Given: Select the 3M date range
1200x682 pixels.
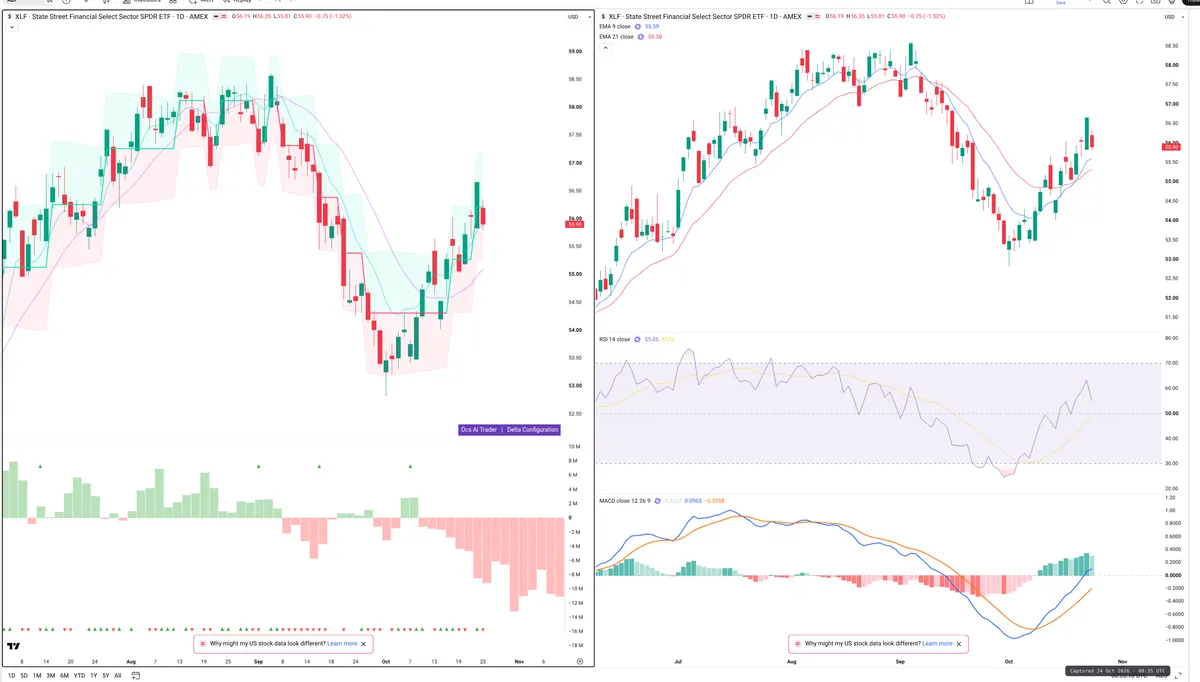Looking at the screenshot, I should [51, 676].
